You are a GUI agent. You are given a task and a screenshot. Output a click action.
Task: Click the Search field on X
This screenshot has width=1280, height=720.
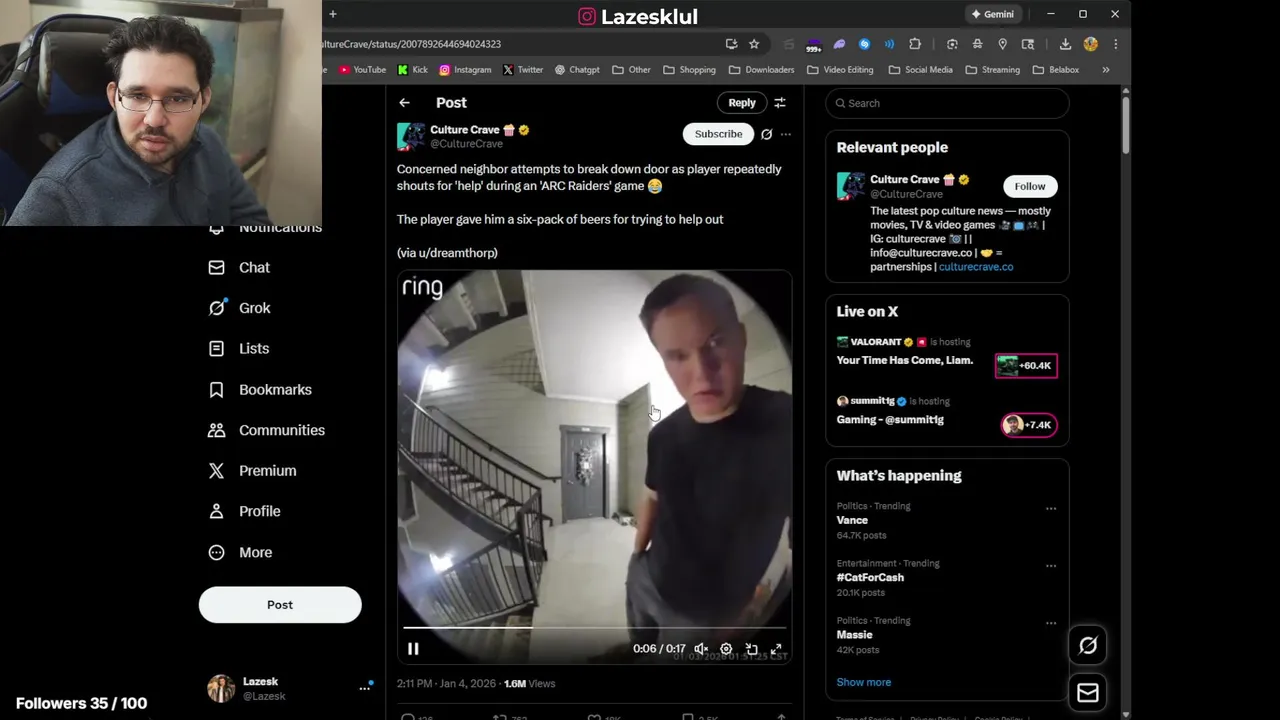click(947, 103)
